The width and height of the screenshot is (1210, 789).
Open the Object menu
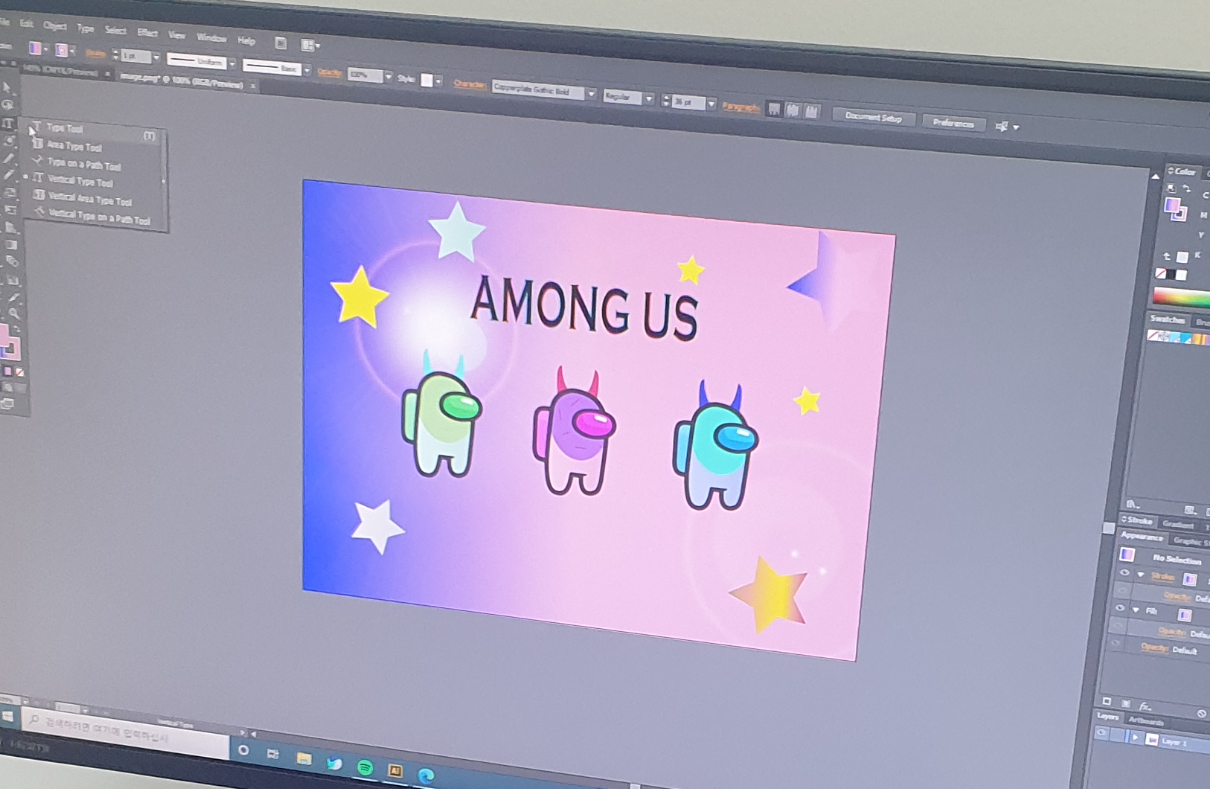(x=55, y=26)
